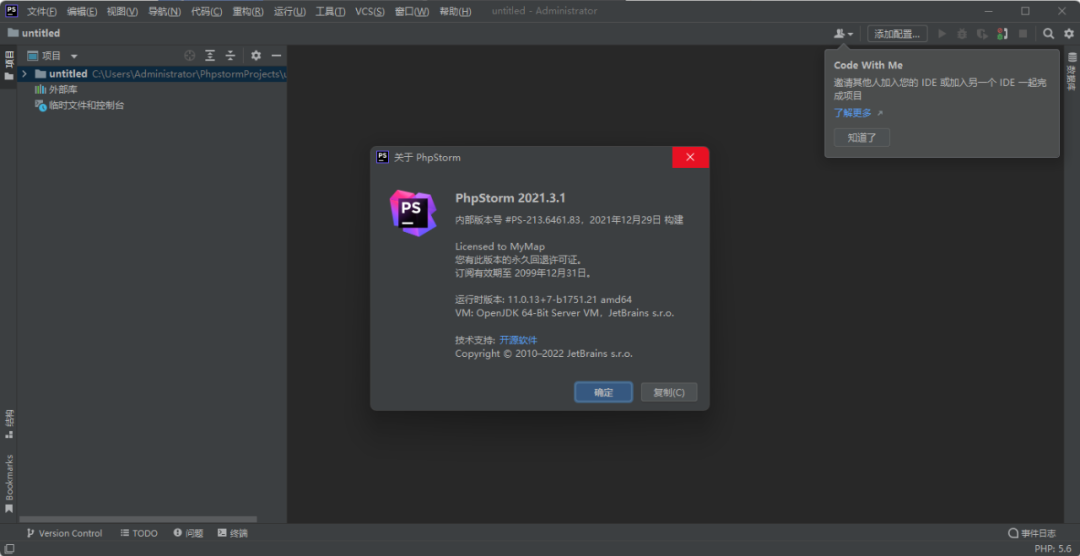This screenshot has width=1080, height=556.
Task: Open the 重构(R) menu
Action: (x=248, y=12)
